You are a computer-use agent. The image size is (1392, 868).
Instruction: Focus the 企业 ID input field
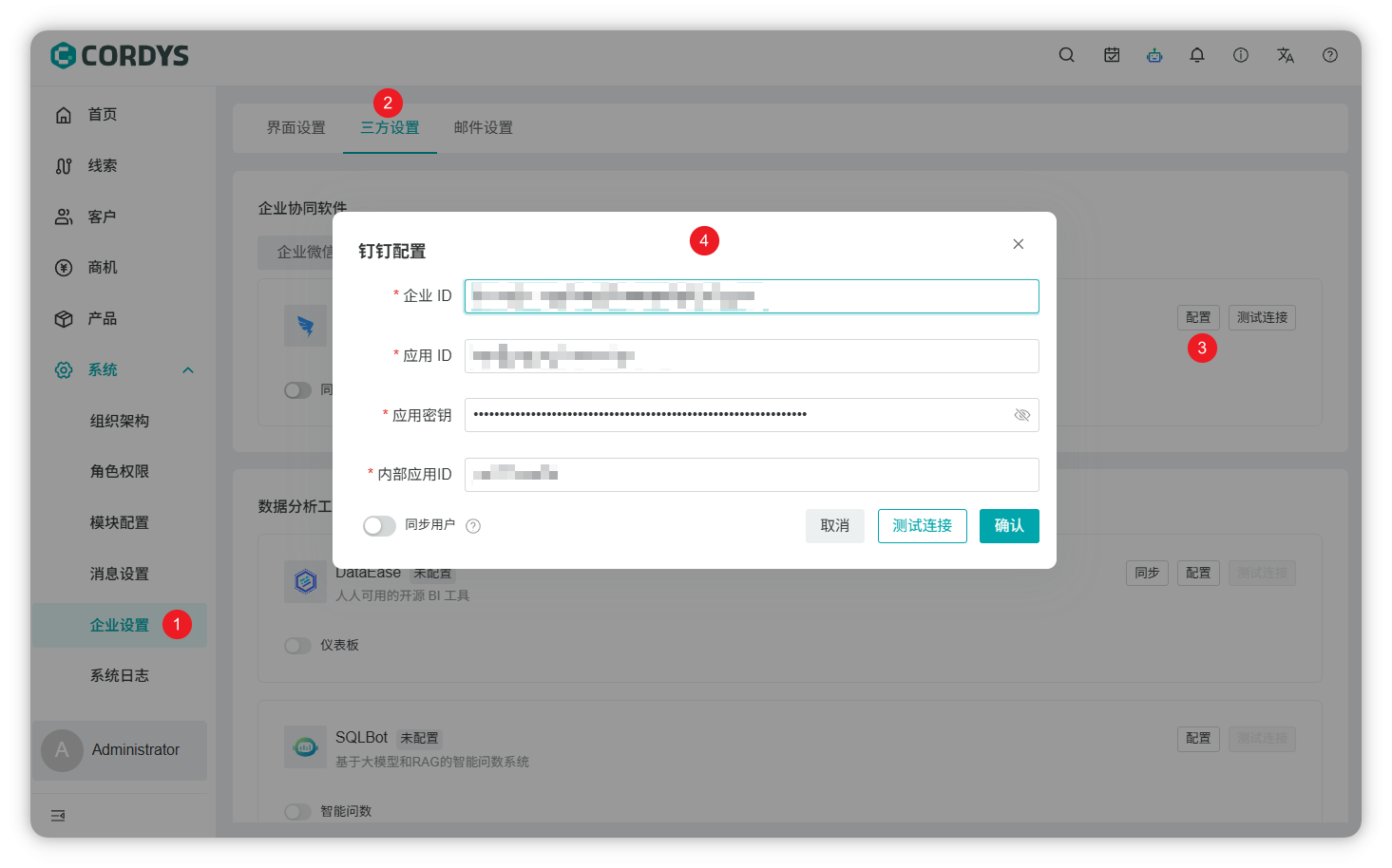(752, 296)
